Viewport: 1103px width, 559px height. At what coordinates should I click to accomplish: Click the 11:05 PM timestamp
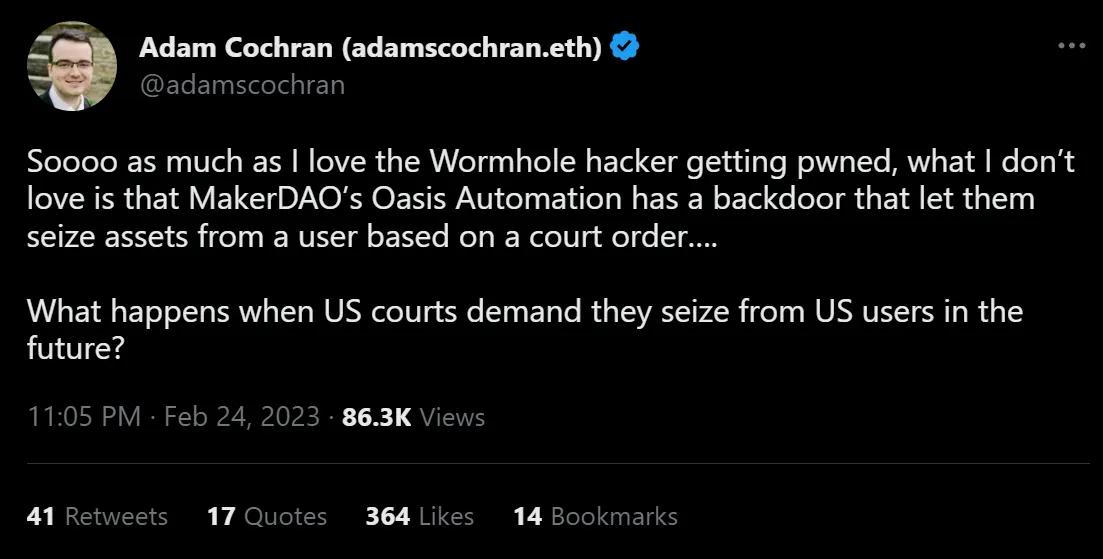[84, 416]
